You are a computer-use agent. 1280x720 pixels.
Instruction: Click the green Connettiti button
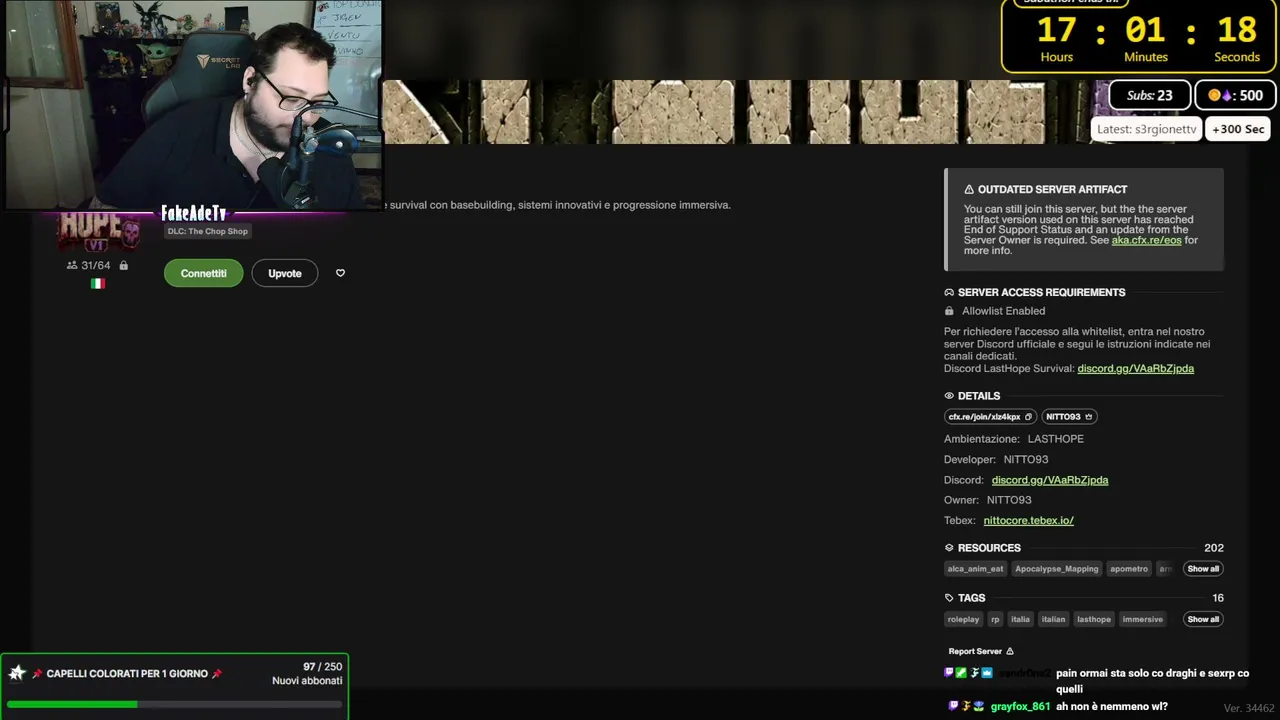pos(203,273)
